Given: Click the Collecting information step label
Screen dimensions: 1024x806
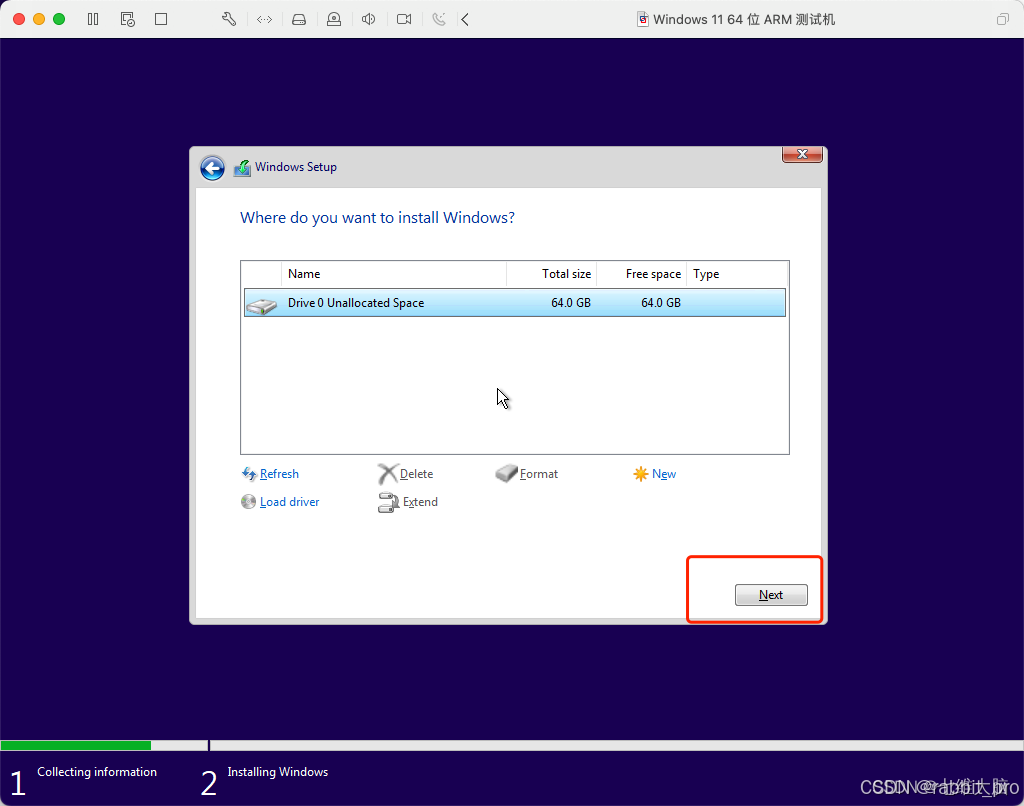Looking at the screenshot, I should (x=97, y=772).
